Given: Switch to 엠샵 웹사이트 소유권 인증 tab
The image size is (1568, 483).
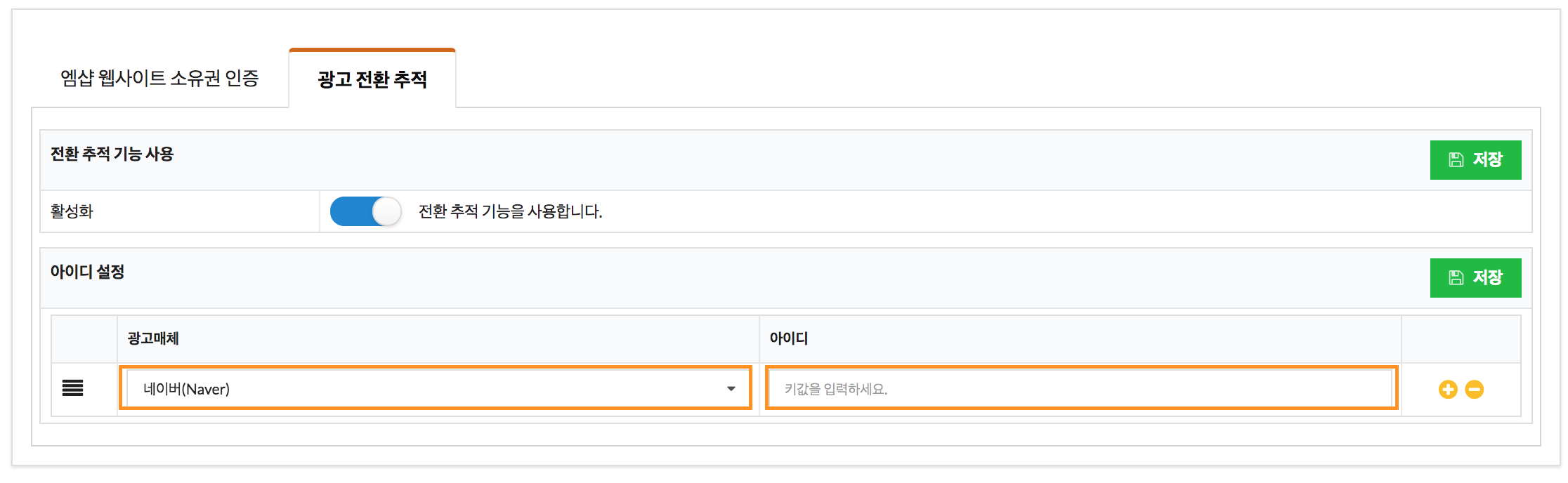Looking at the screenshot, I should pos(159,78).
